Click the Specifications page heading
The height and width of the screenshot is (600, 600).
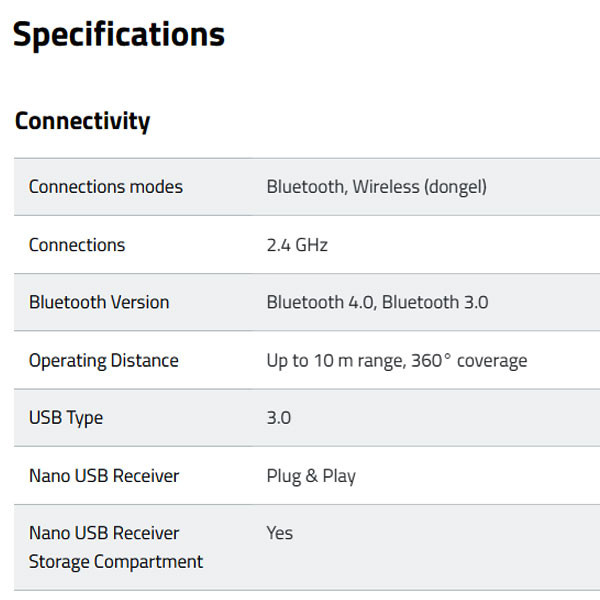point(118,35)
